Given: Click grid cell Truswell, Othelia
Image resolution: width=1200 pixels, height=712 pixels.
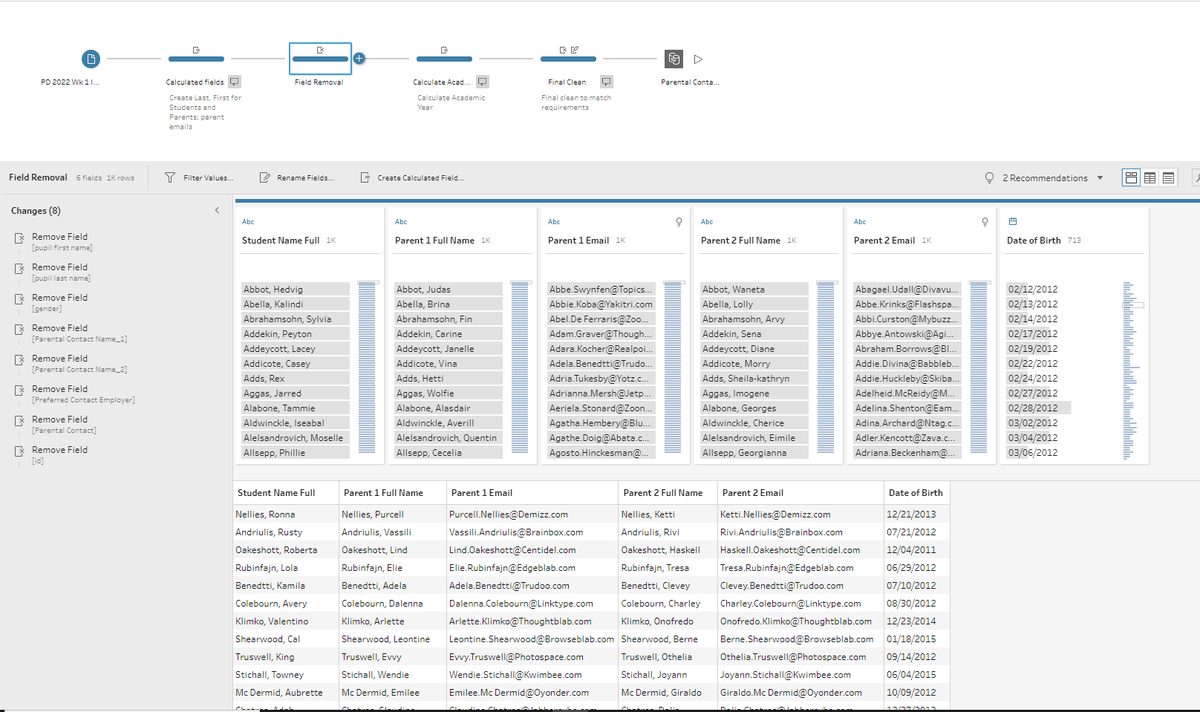Looking at the screenshot, I should coord(667,657).
